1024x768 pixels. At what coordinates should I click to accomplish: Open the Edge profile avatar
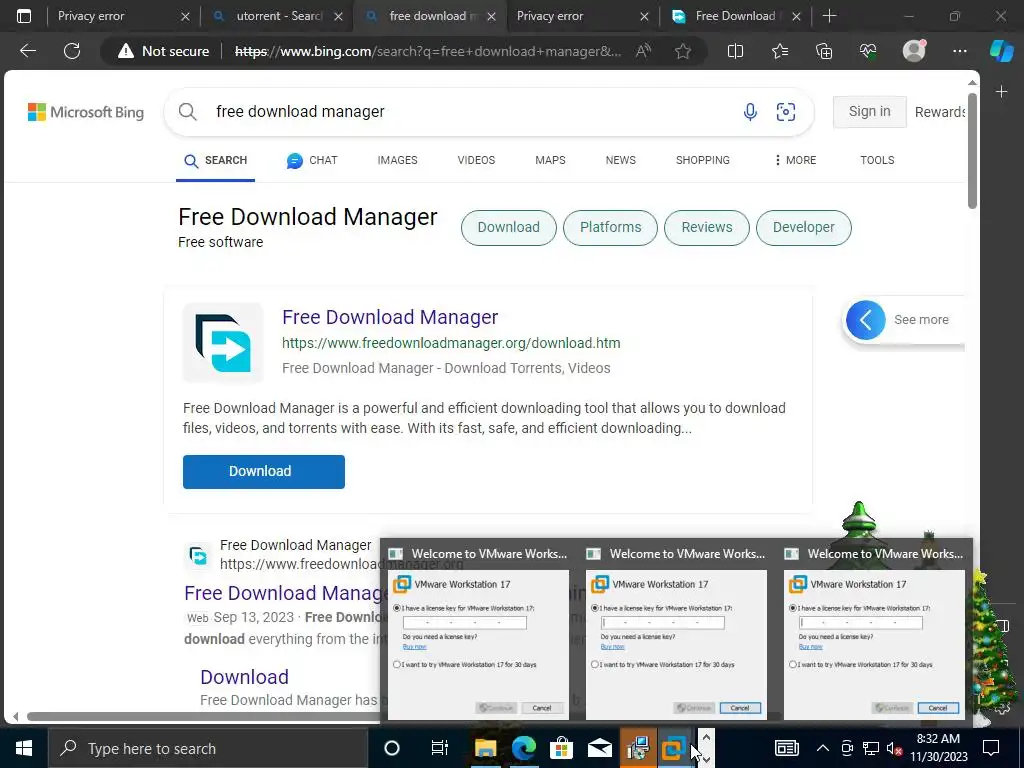click(x=914, y=50)
